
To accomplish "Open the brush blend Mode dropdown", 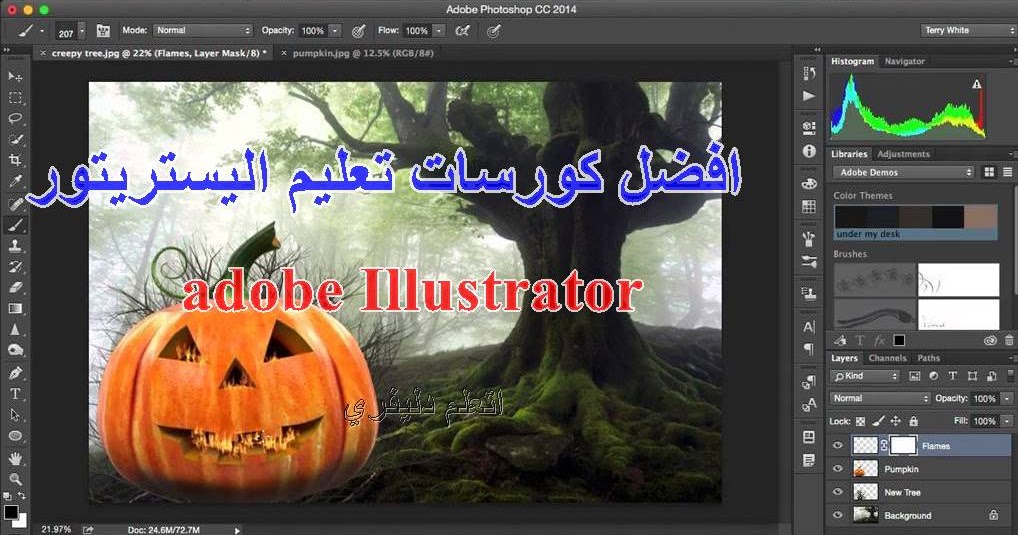I will tap(203, 31).
